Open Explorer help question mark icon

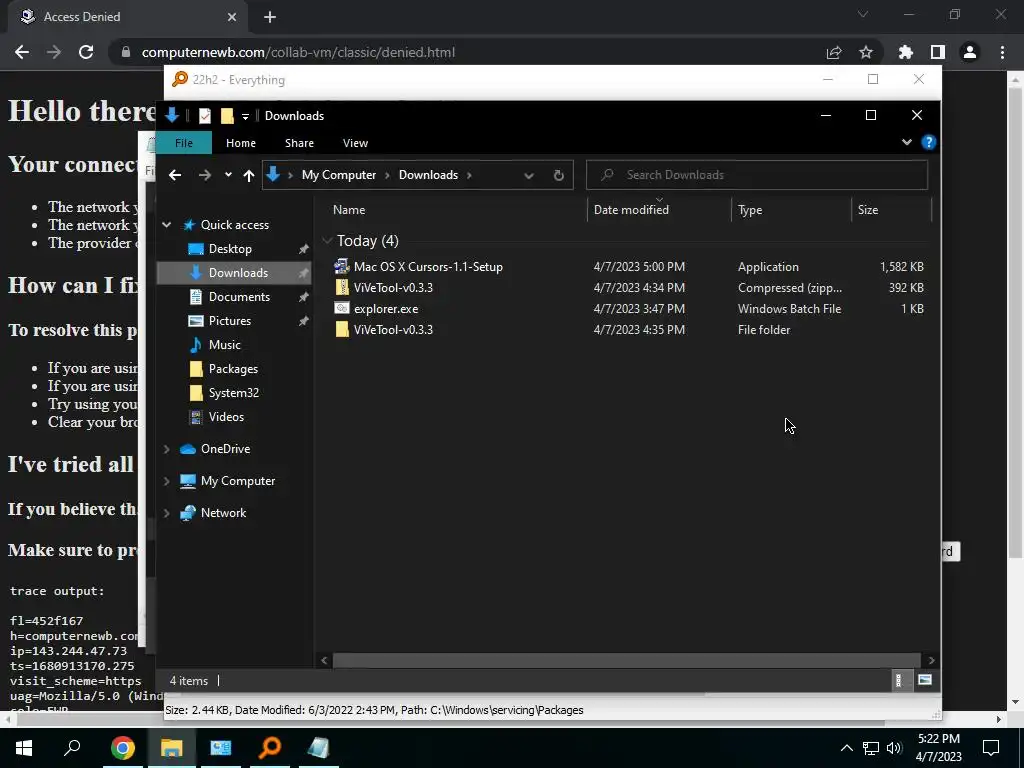coord(928,142)
